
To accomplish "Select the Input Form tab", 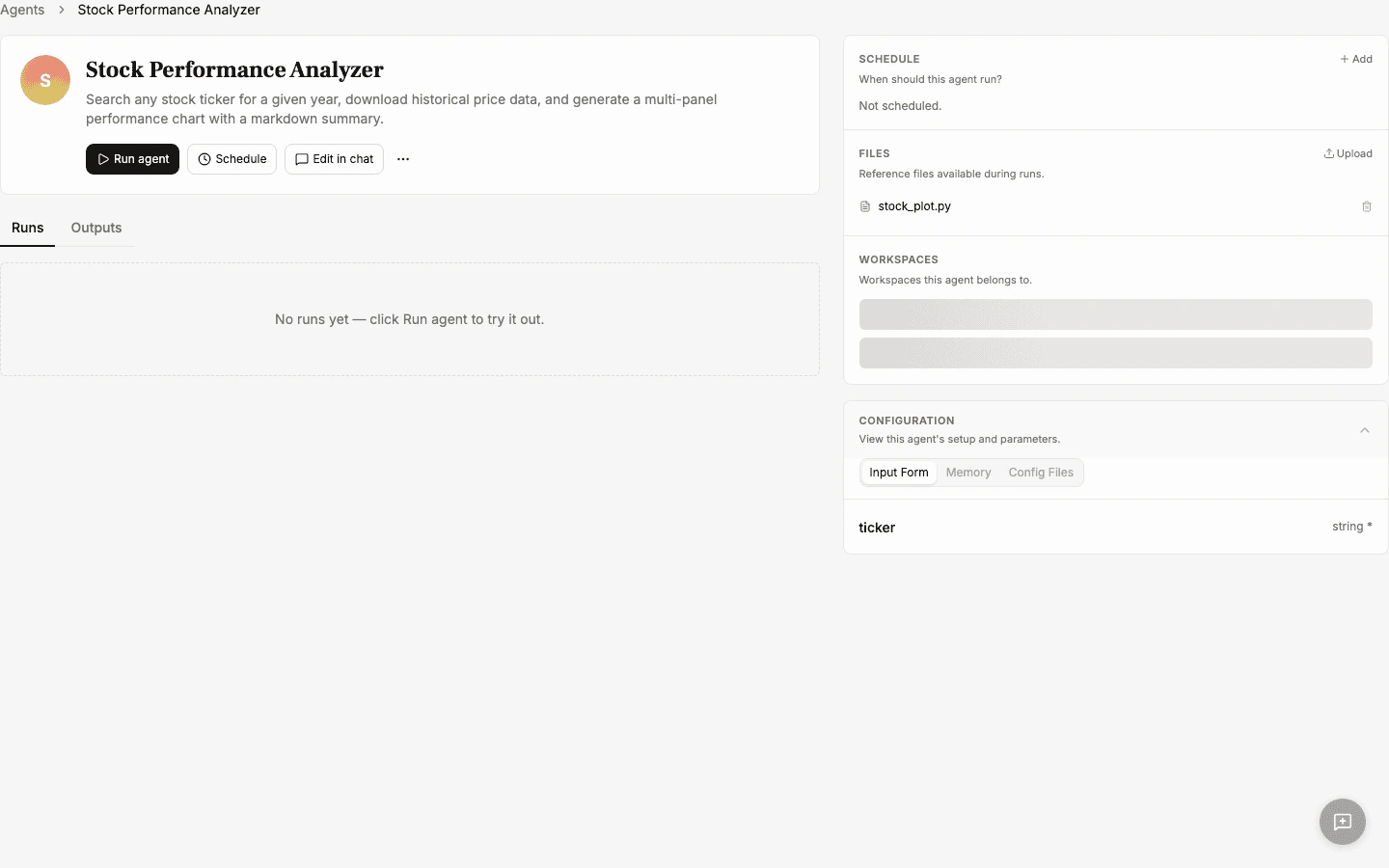I will tap(898, 473).
